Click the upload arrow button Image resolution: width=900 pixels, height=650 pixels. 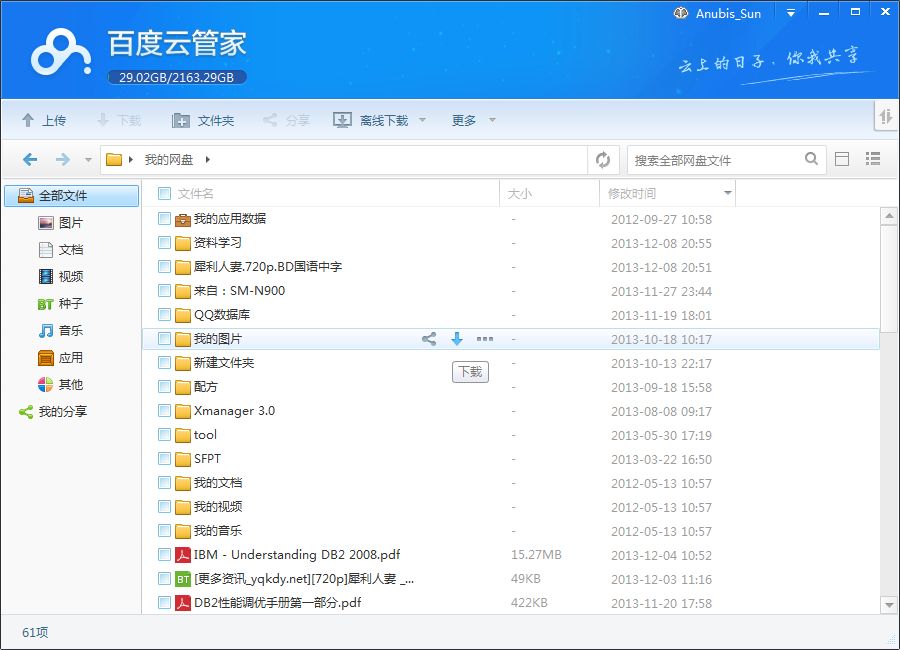[28, 120]
